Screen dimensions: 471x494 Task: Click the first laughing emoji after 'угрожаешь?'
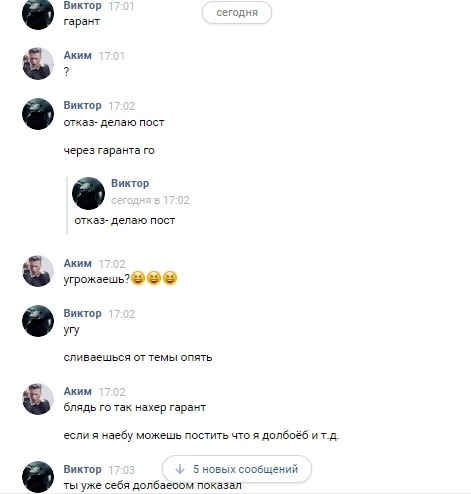[138, 278]
